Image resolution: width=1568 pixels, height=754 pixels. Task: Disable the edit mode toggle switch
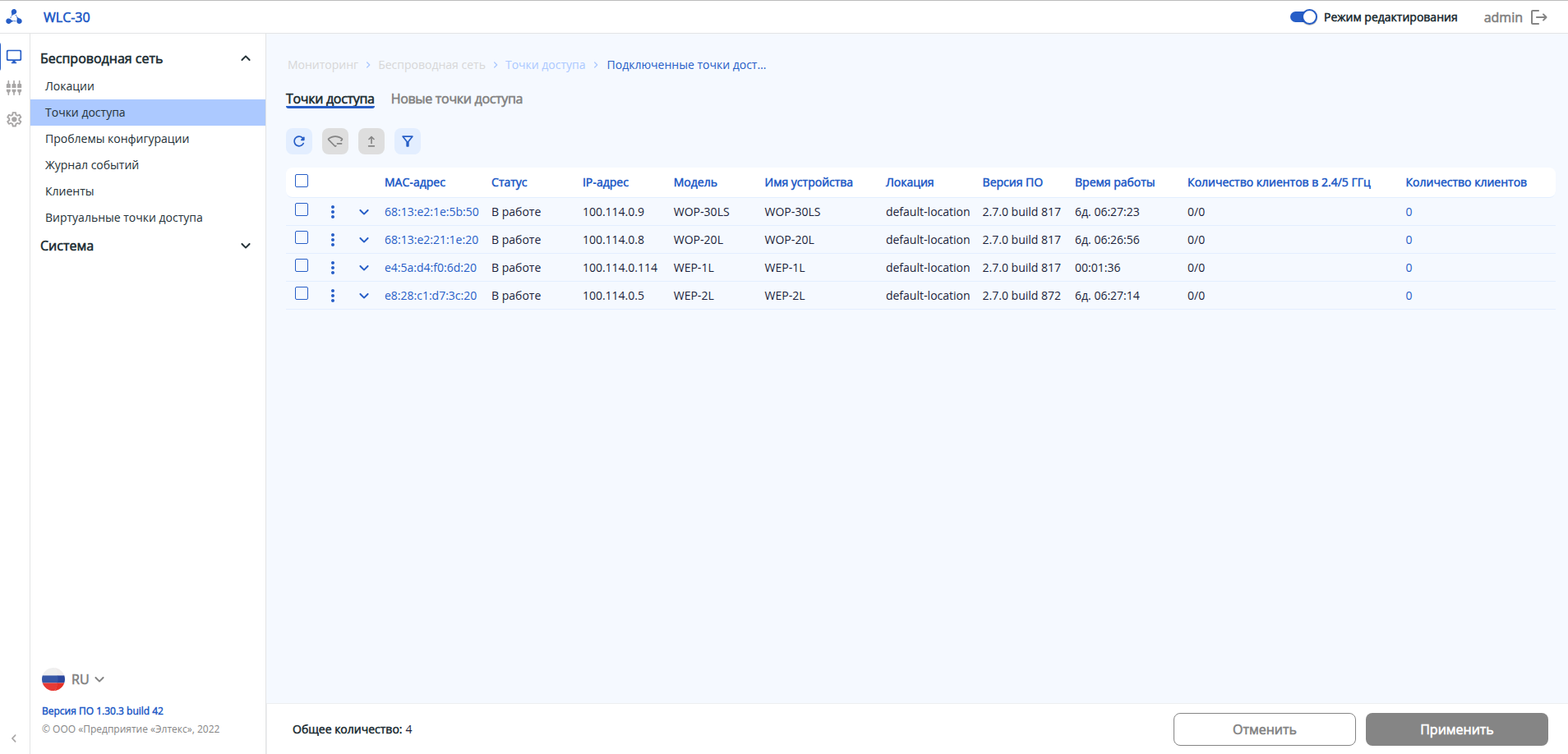tap(1303, 17)
